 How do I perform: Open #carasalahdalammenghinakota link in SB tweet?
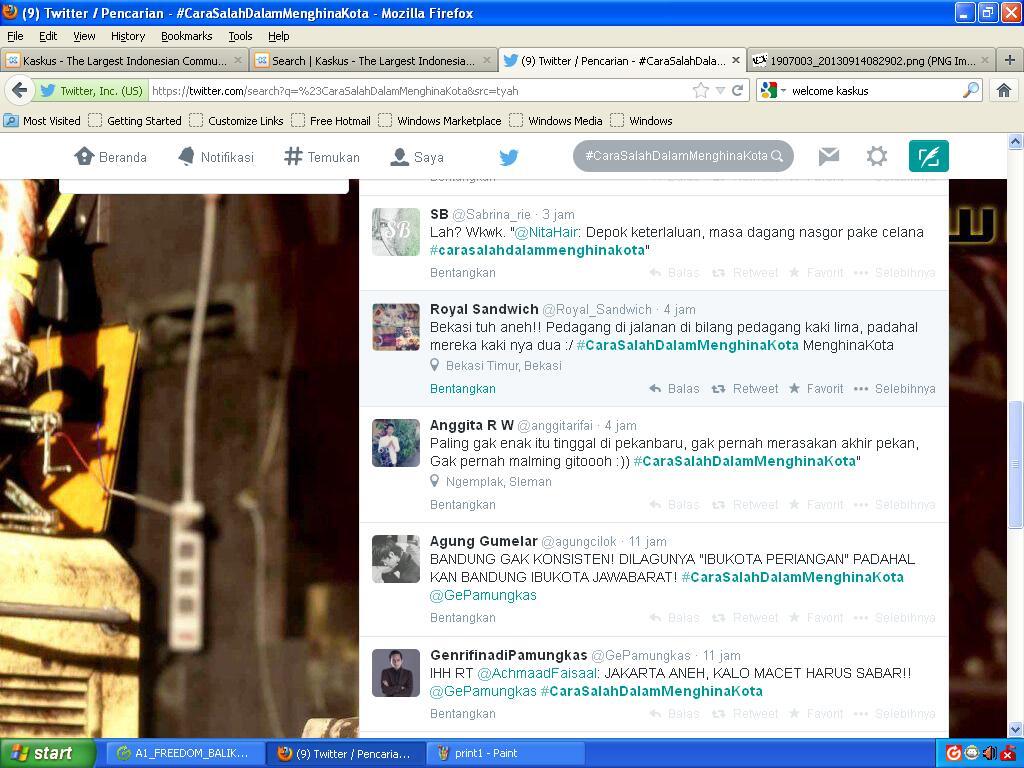[x=537, y=250]
